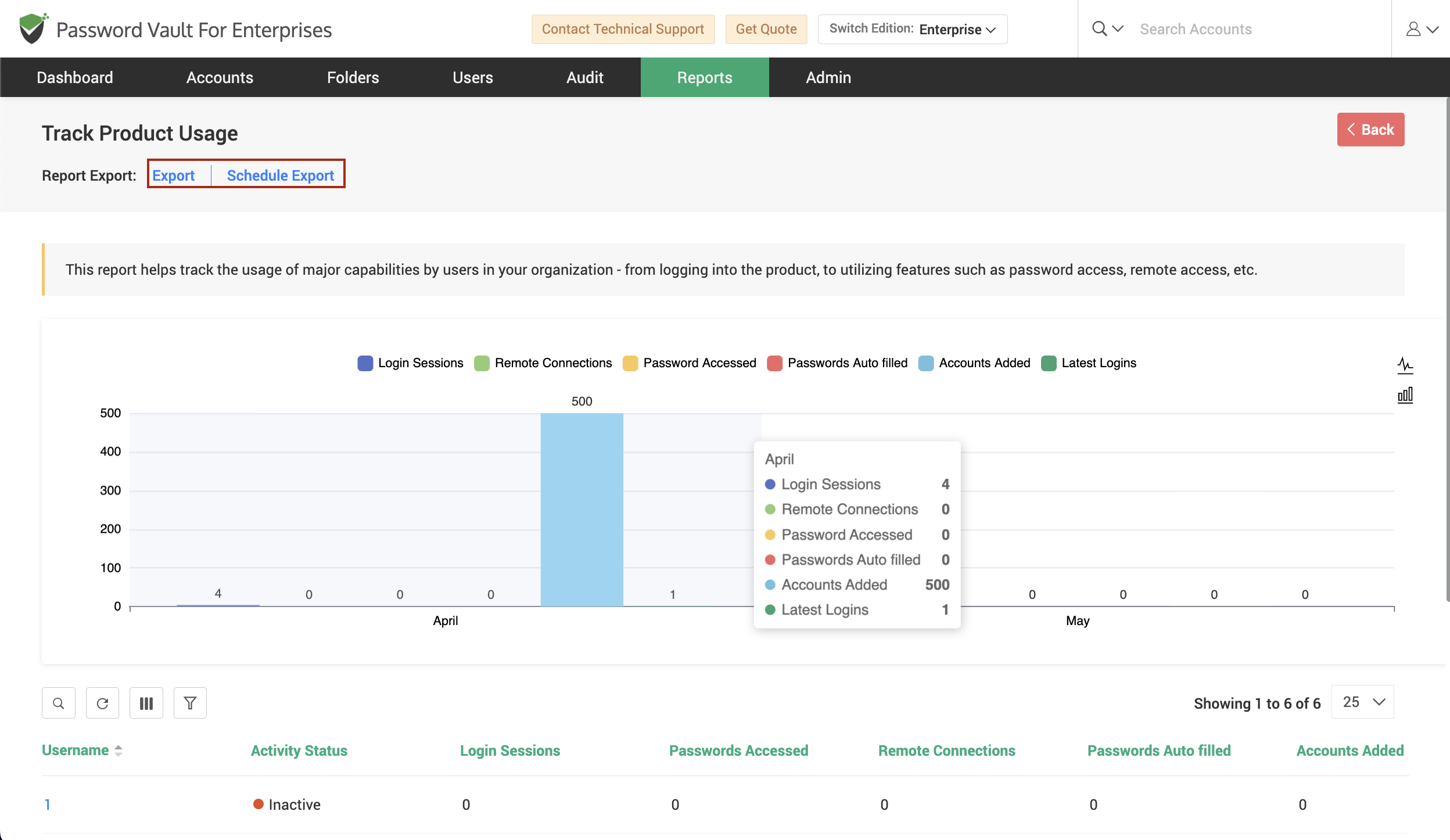Image resolution: width=1450 pixels, height=840 pixels.
Task: Open the table filter funnel icon
Action: pyautogui.click(x=190, y=703)
